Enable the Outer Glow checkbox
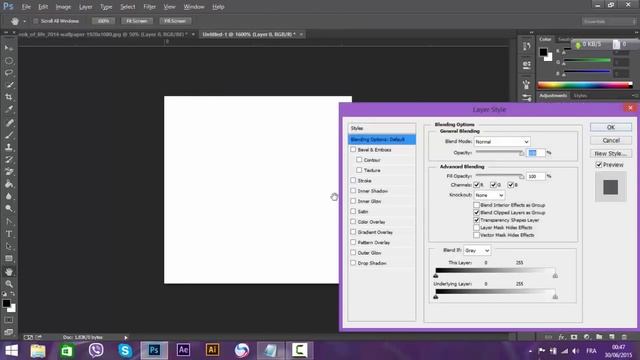 (353, 253)
